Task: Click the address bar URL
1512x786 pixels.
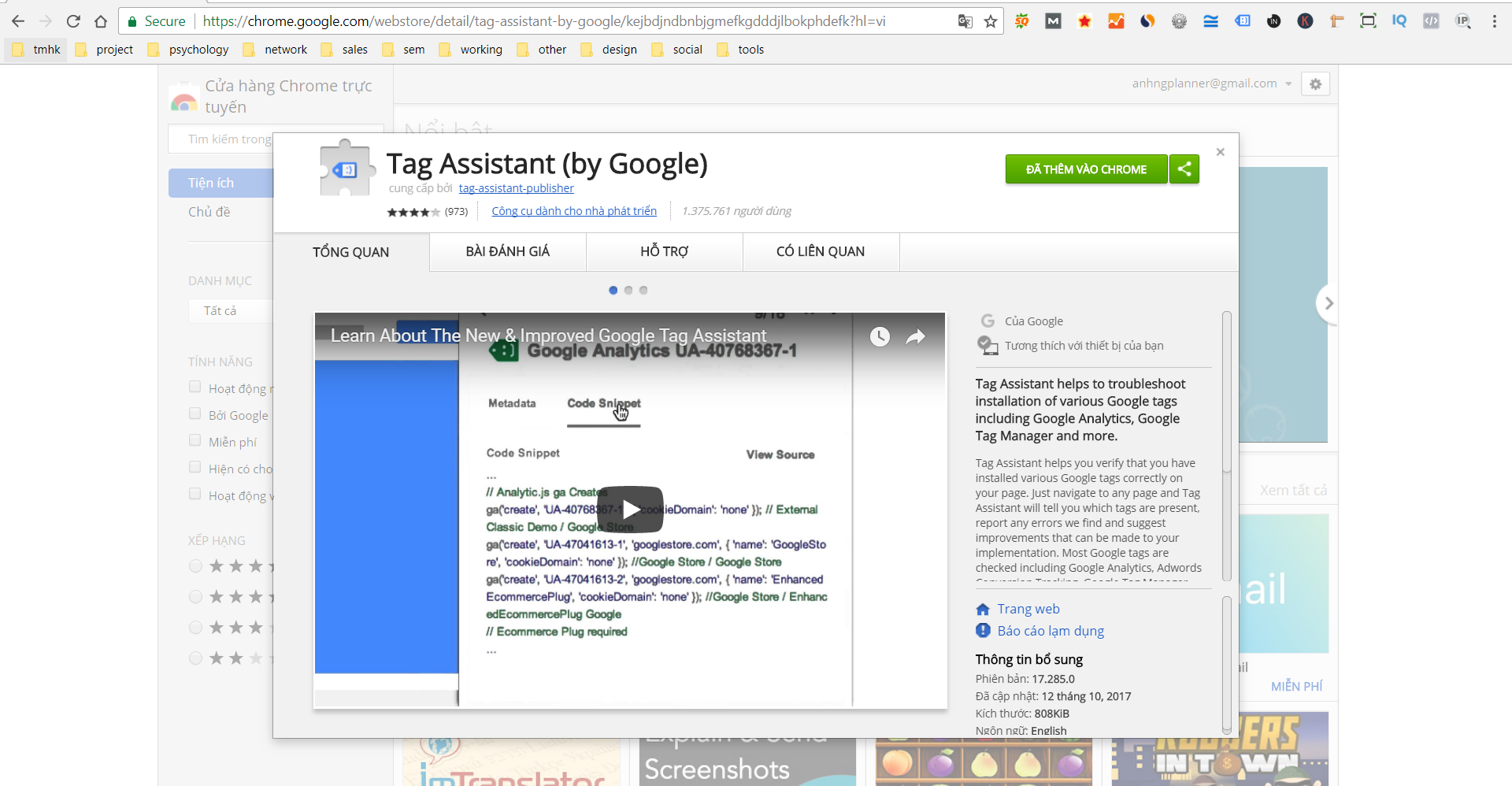Action: coord(543,21)
